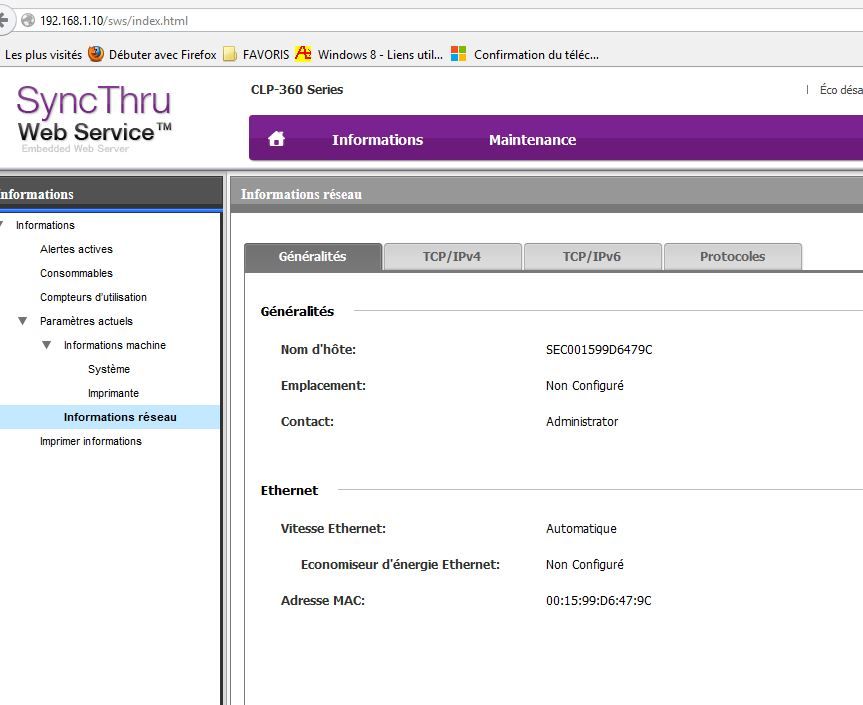Click the home icon in purple navigation bar

[x=277, y=140]
